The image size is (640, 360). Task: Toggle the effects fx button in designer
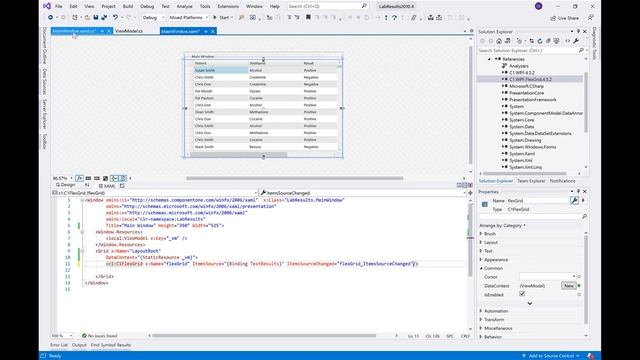click(x=80, y=178)
